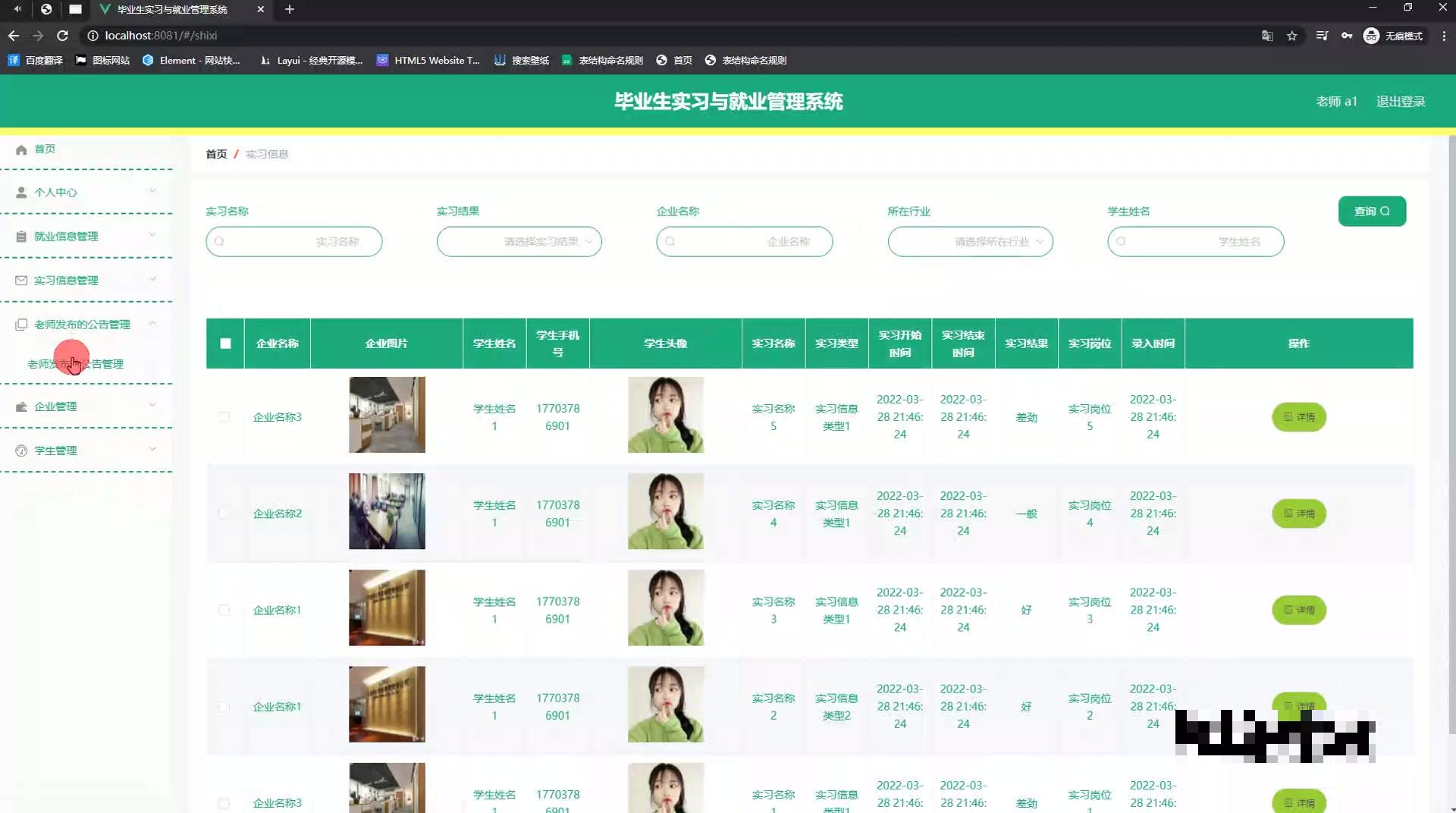Click the icon beside 学生管理
This screenshot has height=813, width=1456.
[21, 450]
